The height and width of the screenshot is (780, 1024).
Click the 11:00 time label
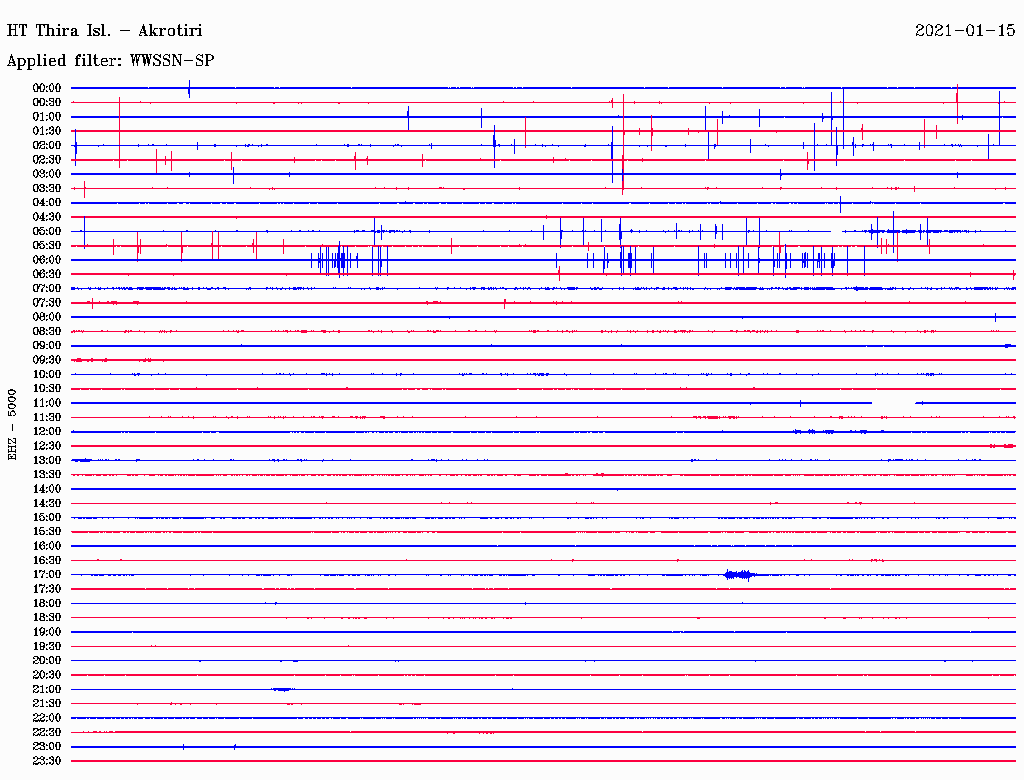point(47,403)
